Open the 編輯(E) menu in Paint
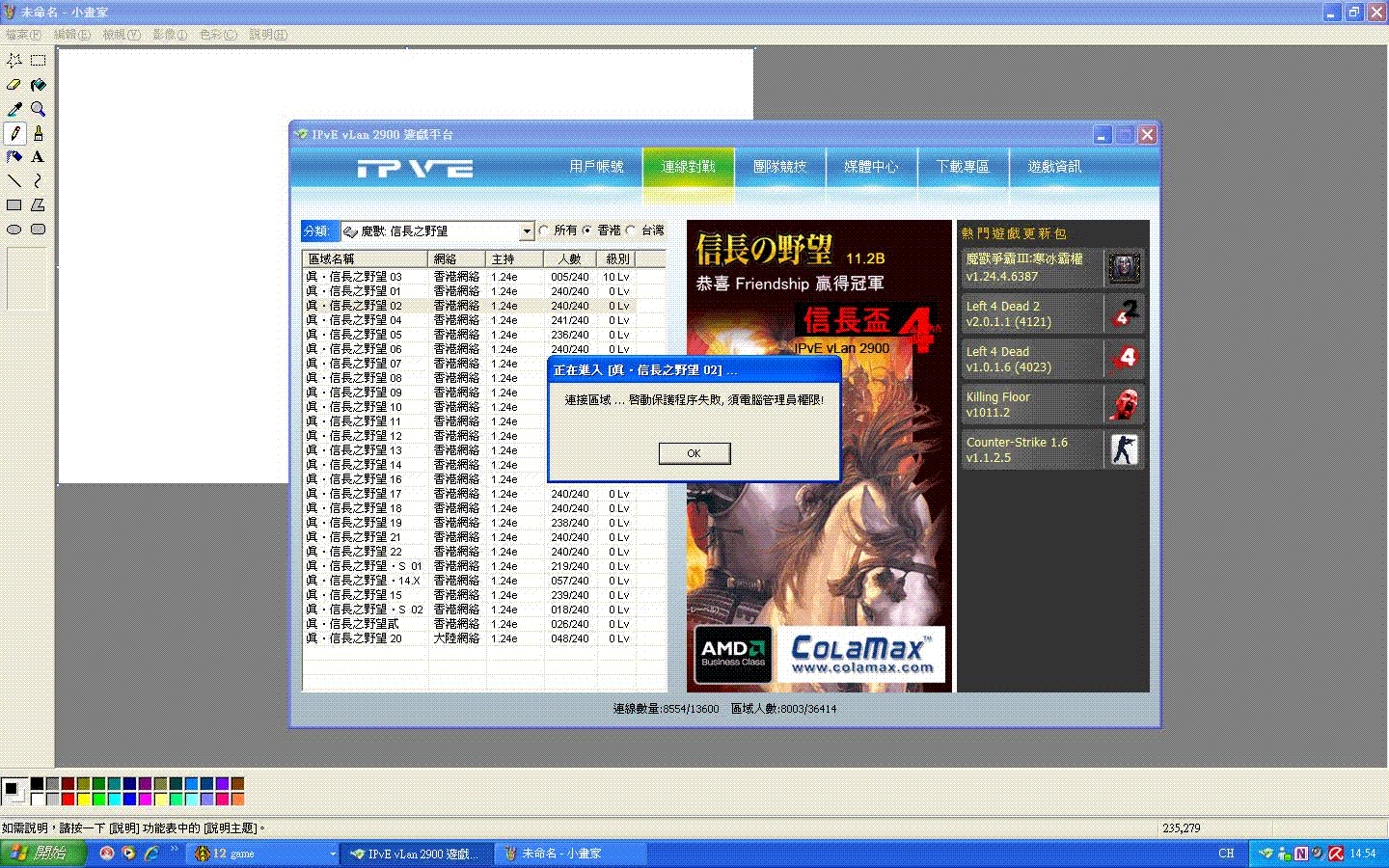Viewport: 1389px width, 868px height. pos(72,35)
